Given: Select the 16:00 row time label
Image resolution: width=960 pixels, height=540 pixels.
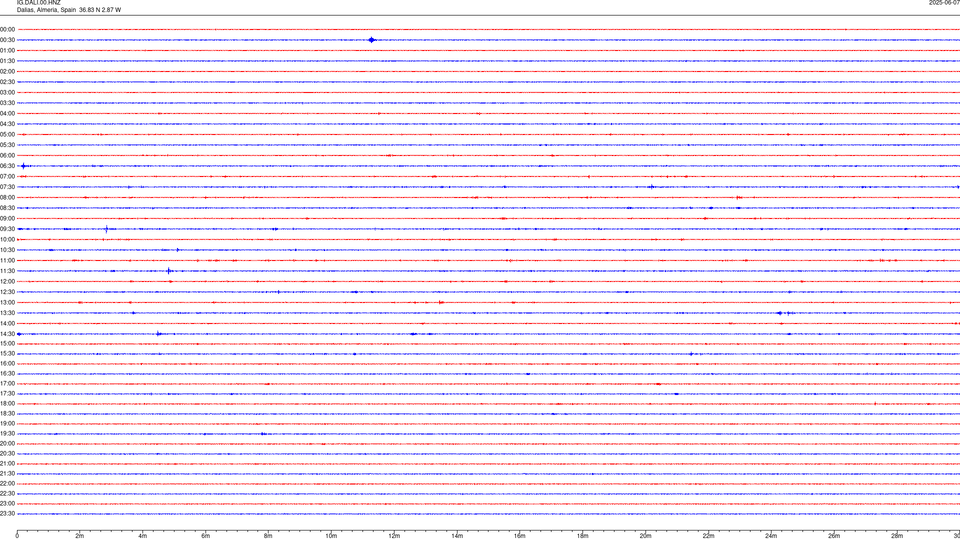Looking at the screenshot, I should click(x=7, y=364).
